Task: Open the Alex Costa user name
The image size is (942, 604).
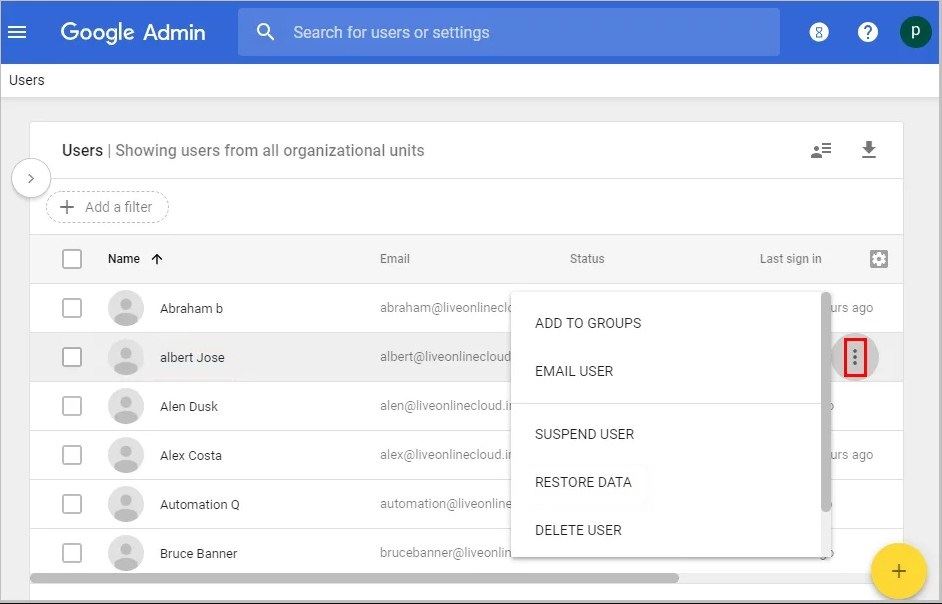Action: click(x=190, y=456)
